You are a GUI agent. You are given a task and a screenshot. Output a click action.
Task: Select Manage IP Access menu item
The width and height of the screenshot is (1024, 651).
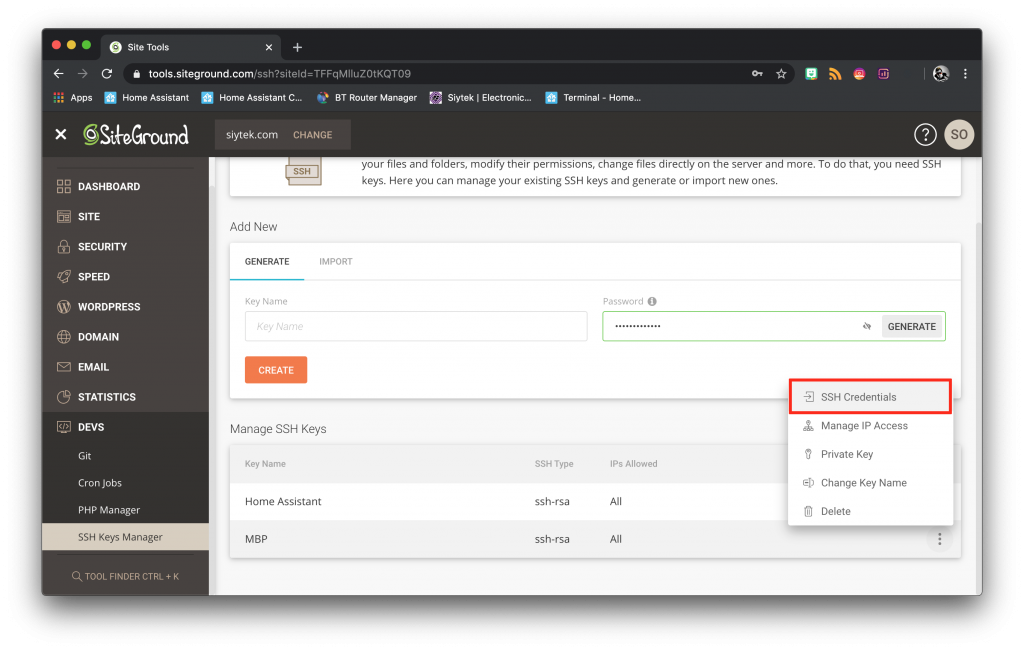pyautogui.click(x=870, y=426)
